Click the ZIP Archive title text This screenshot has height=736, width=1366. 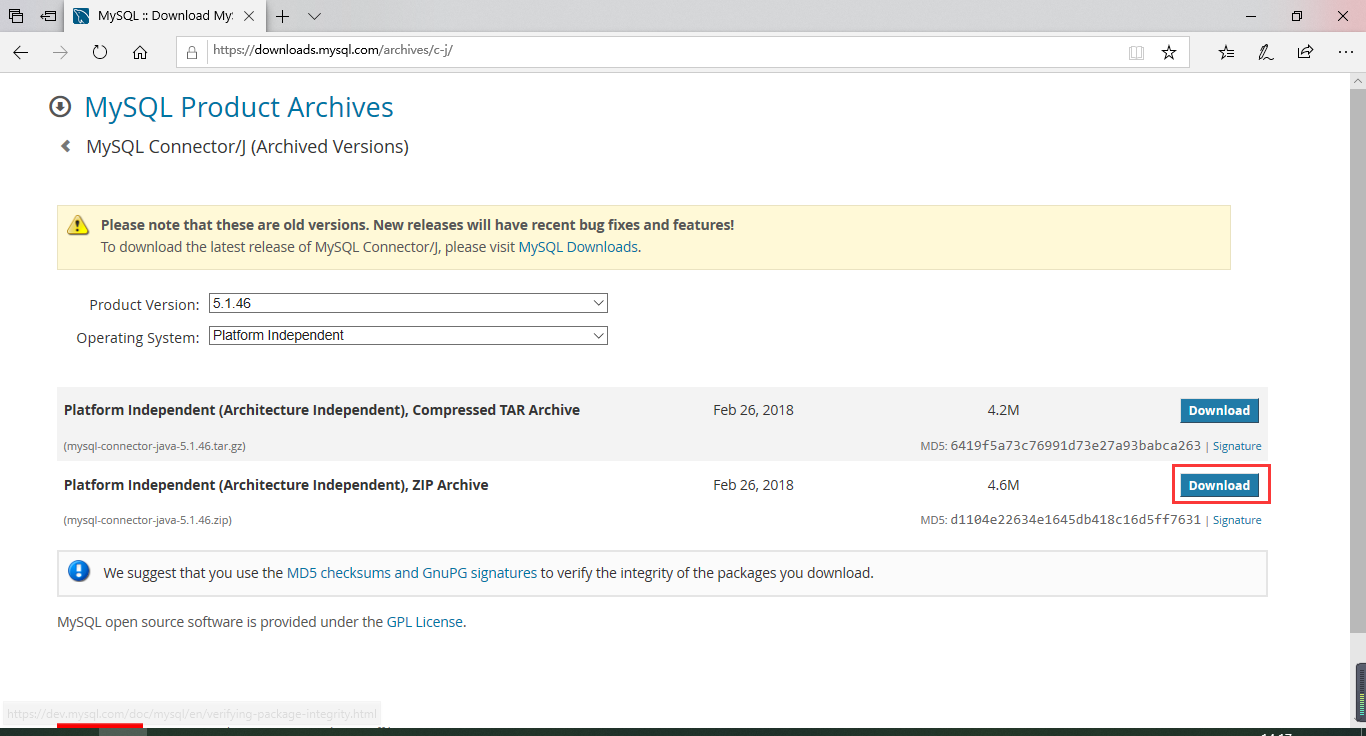pos(276,485)
